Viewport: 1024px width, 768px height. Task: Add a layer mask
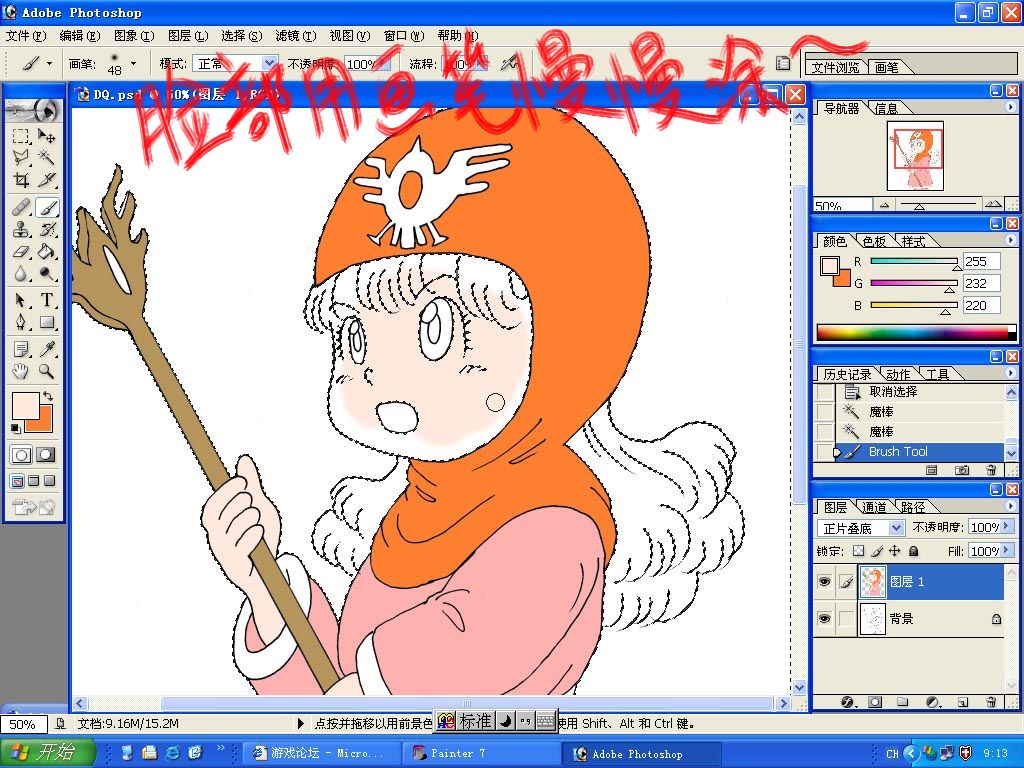pos(875,702)
